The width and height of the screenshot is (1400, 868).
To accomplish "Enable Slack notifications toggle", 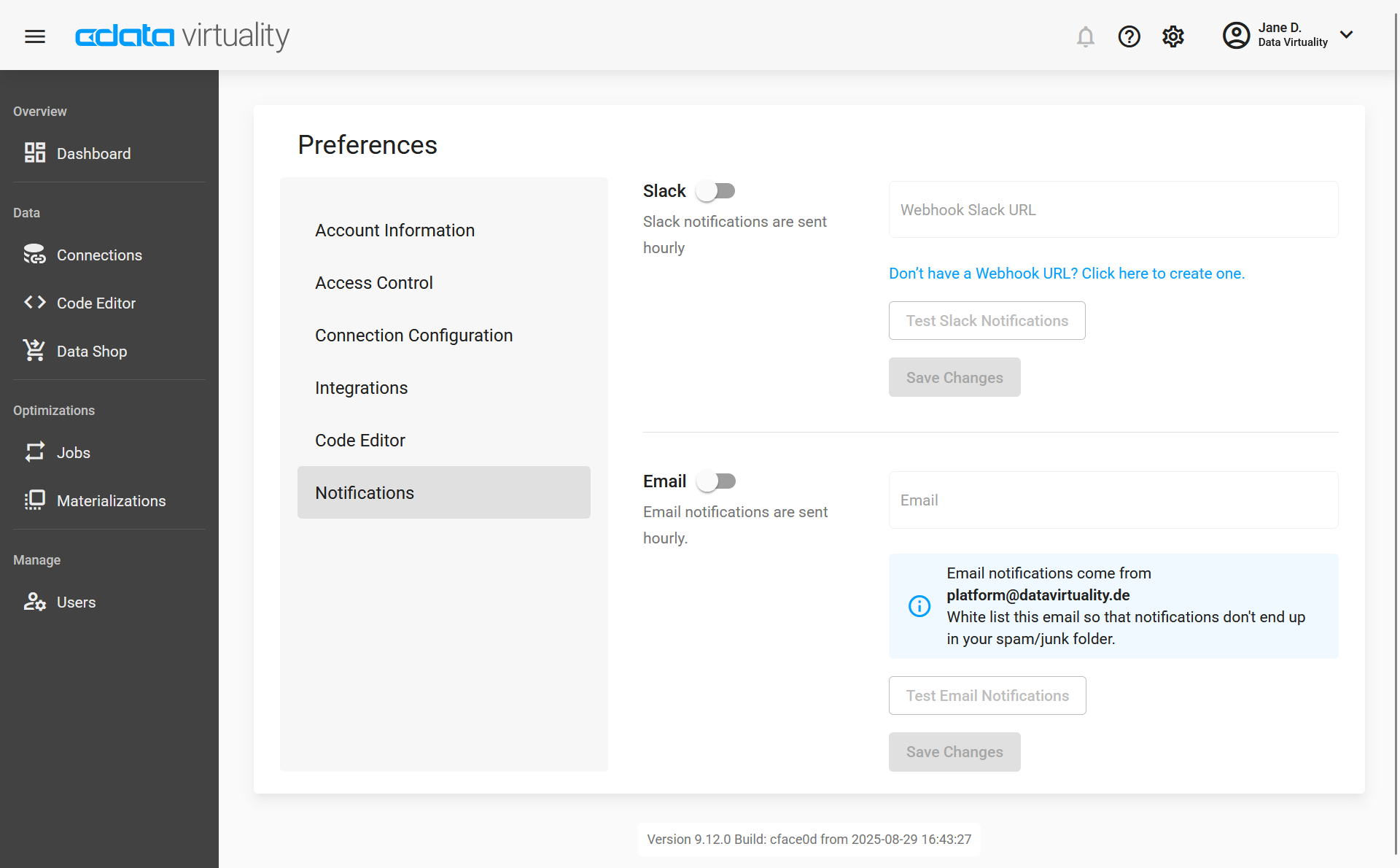I will (716, 190).
